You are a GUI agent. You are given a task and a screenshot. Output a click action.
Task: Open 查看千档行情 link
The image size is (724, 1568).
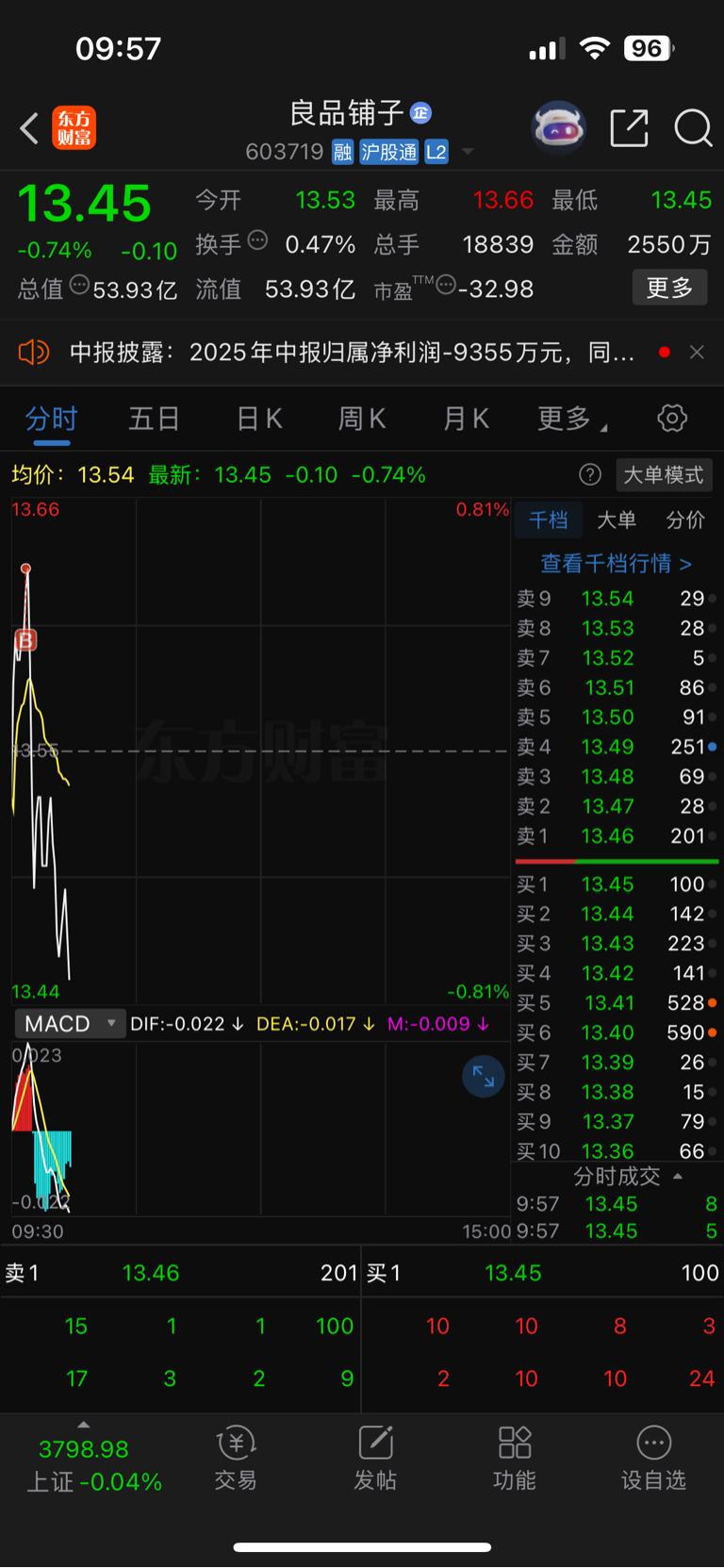click(x=617, y=563)
